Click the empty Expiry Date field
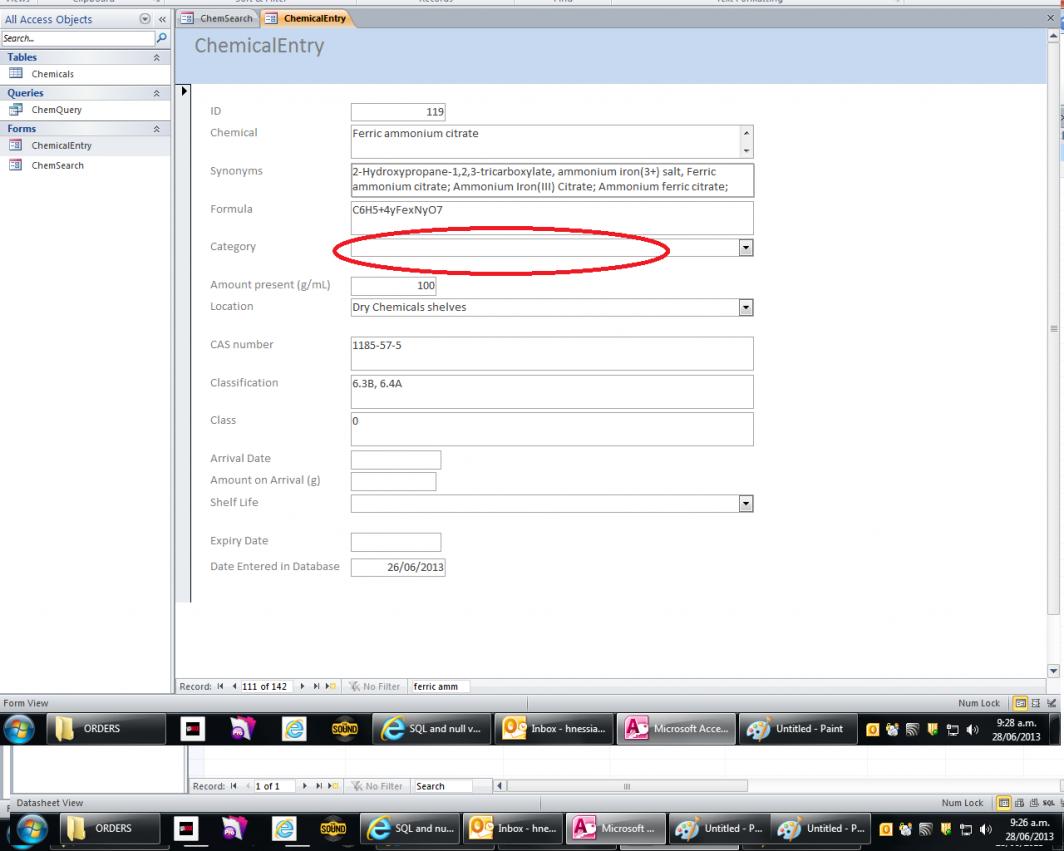Viewport: 1064px width, 851px height. click(x=396, y=542)
